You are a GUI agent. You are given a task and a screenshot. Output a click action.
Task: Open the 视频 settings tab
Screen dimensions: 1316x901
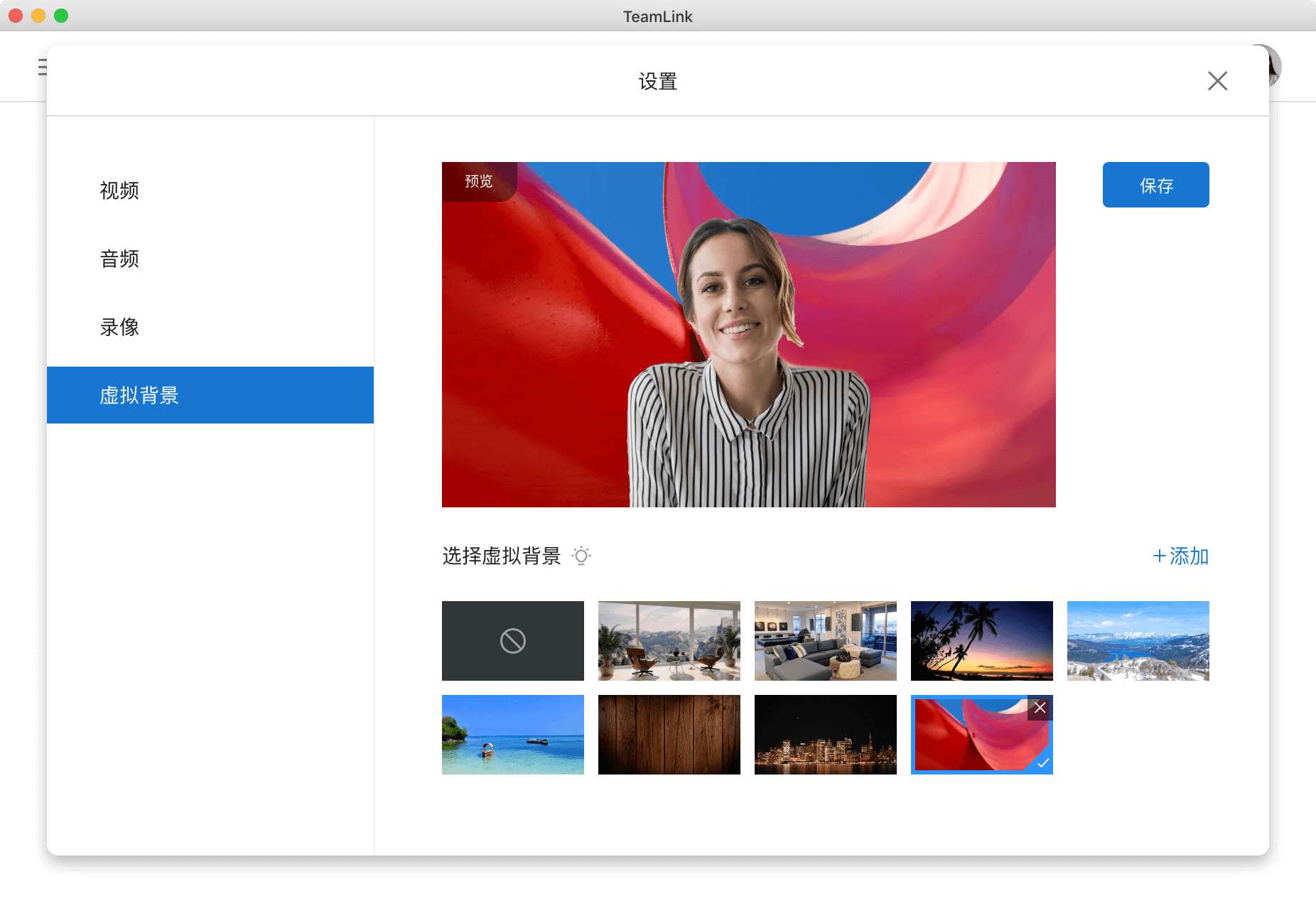click(x=119, y=190)
